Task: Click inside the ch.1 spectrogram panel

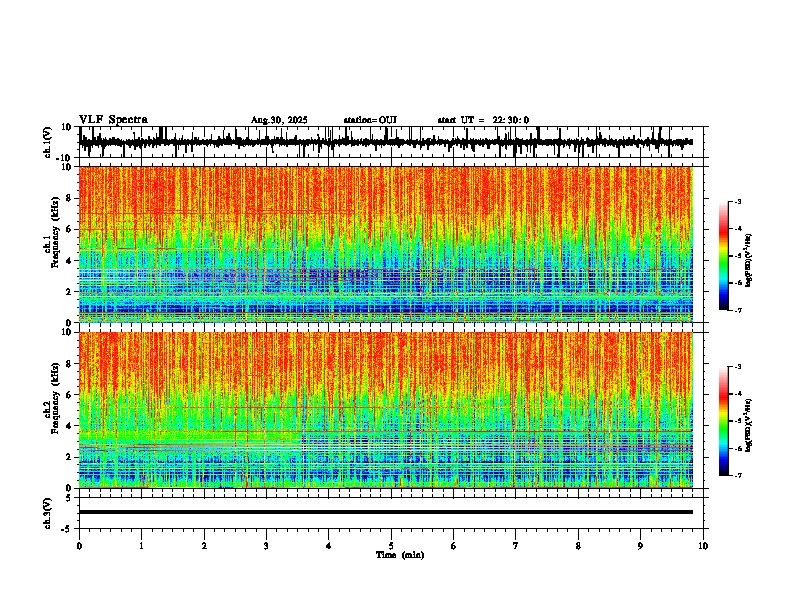Action: 386,244
